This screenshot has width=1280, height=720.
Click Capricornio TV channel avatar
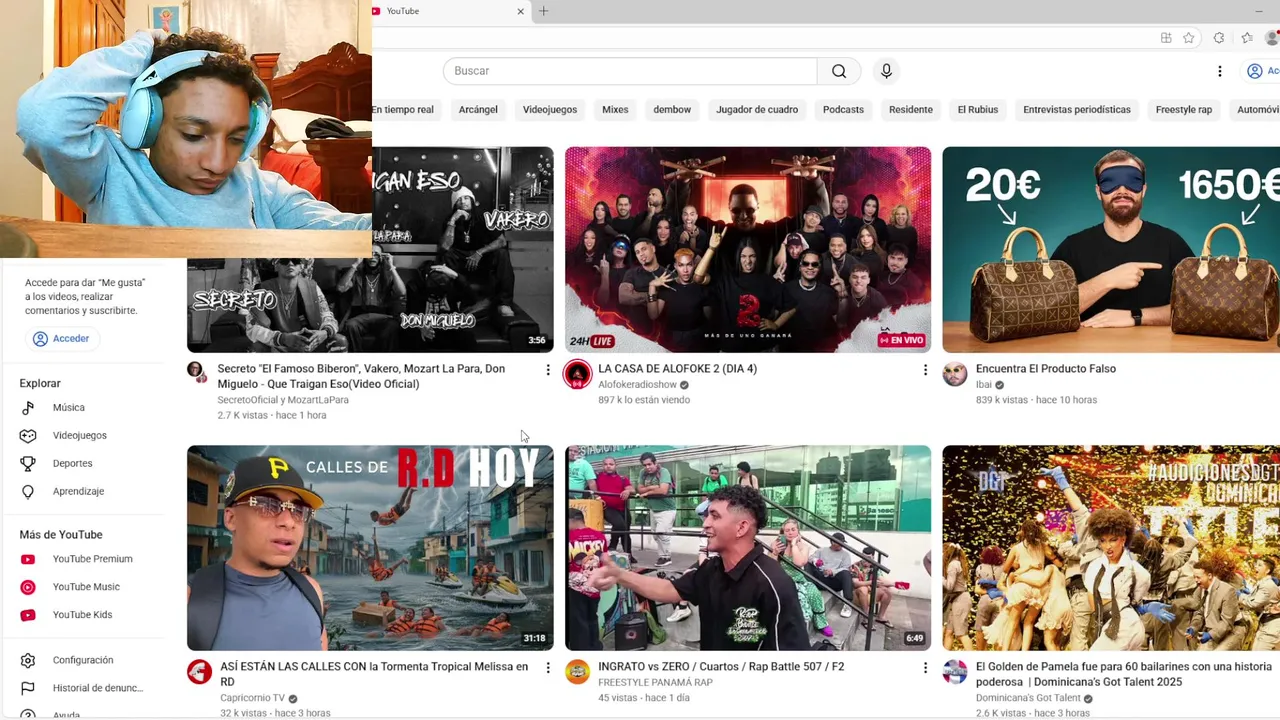(x=200, y=672)
